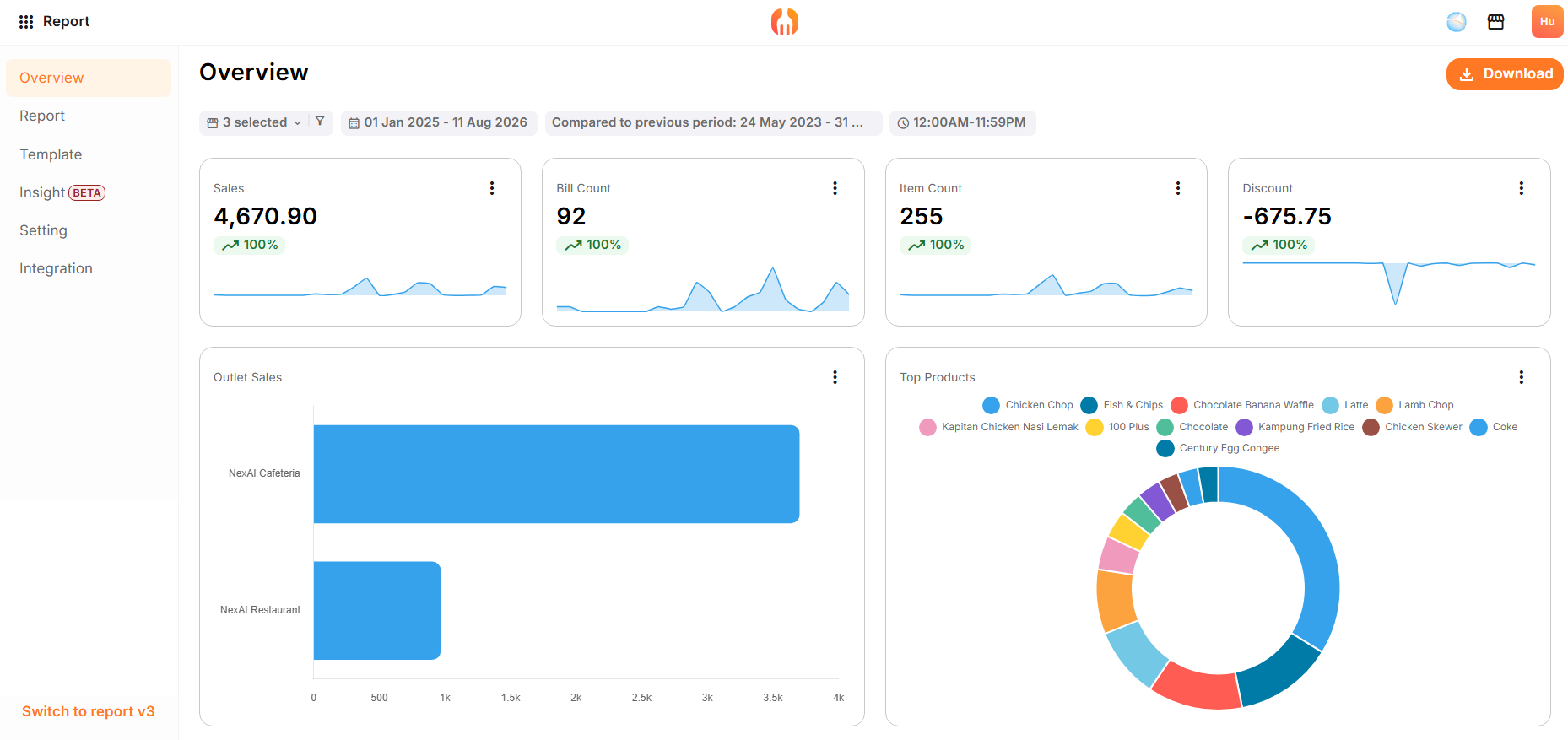Open Bill Count card three-dot menu
The height and width of the screenshot is (740, 1568).
tap(835, 188)
